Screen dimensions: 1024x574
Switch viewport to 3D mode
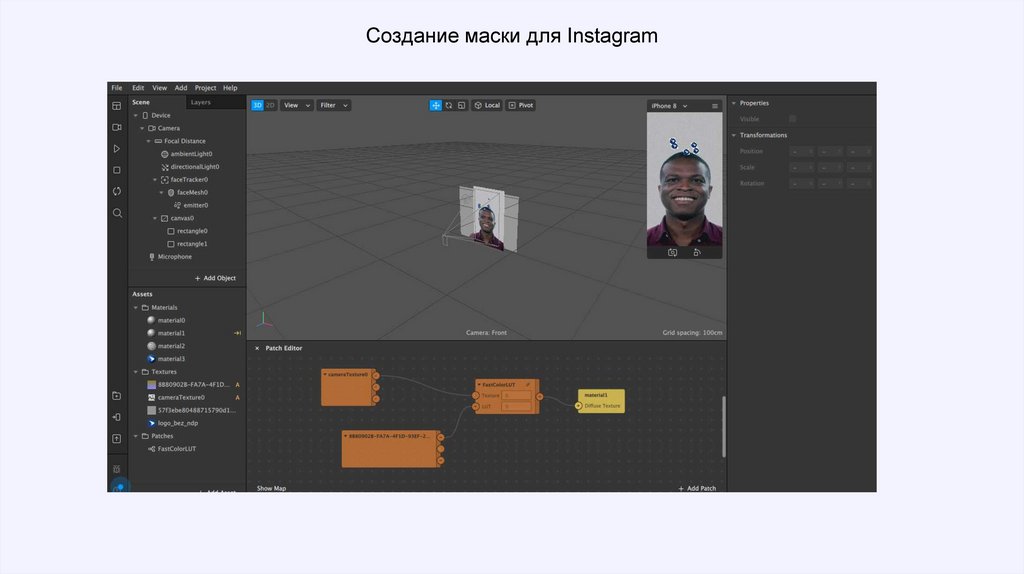click(257, 105)
